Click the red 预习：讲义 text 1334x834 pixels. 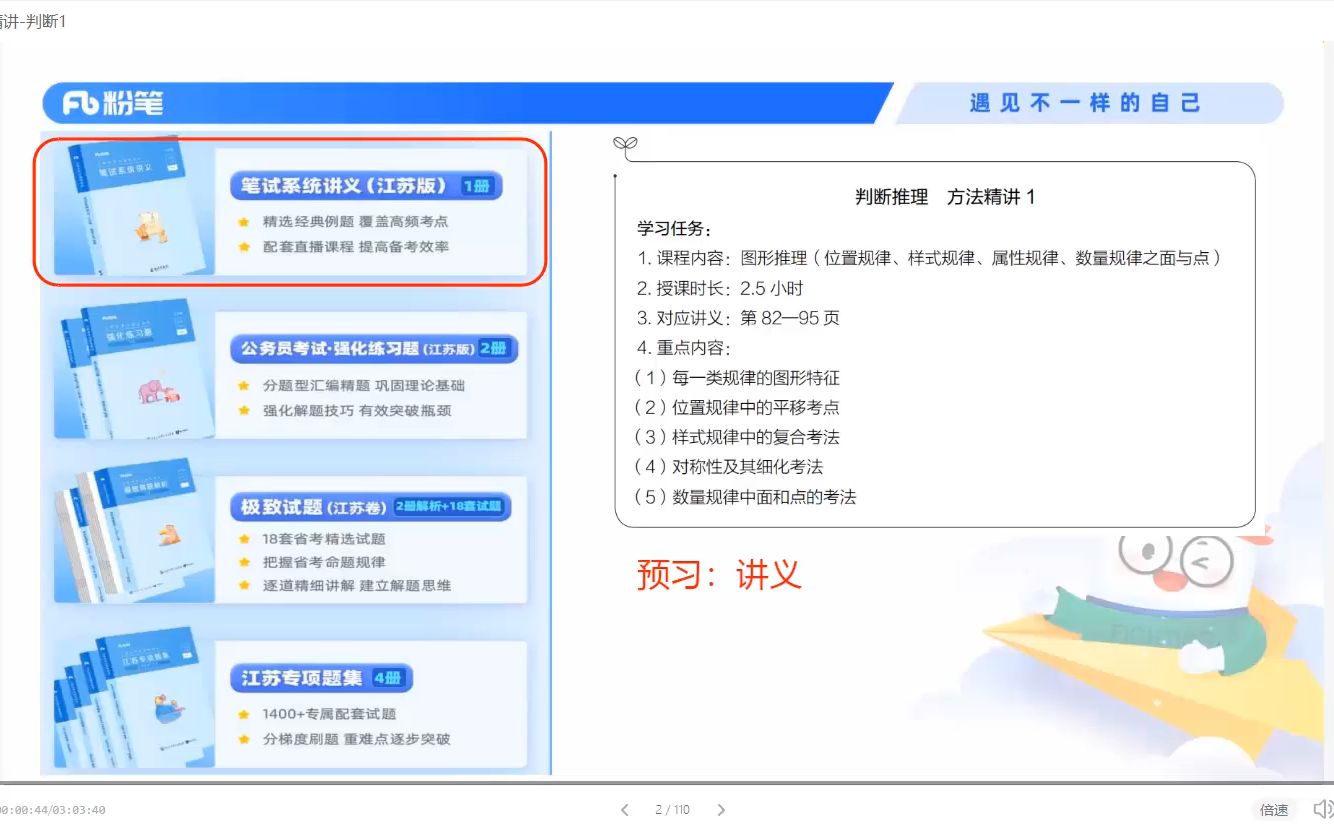[x=719, y=574]
